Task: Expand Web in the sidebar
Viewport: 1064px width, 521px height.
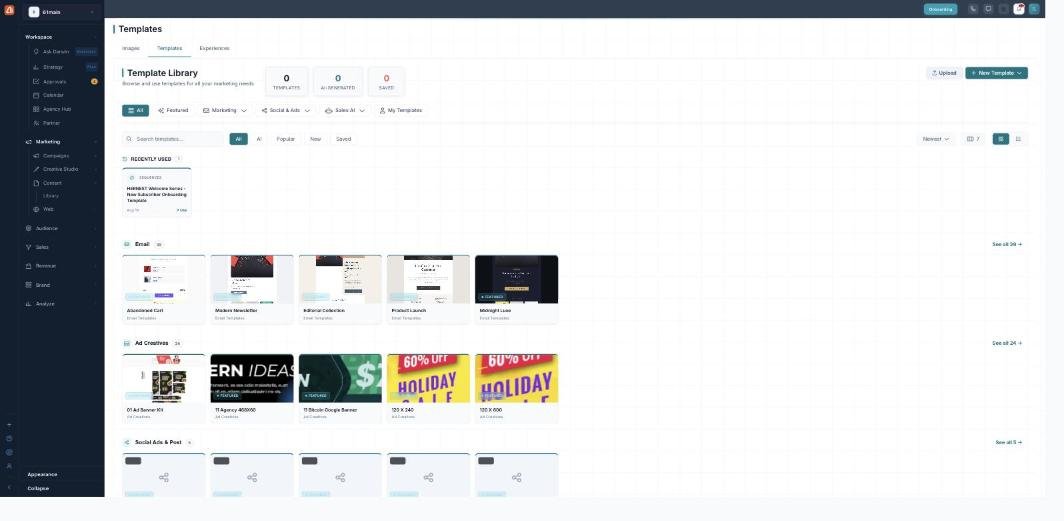Action: tap(64, 209)
